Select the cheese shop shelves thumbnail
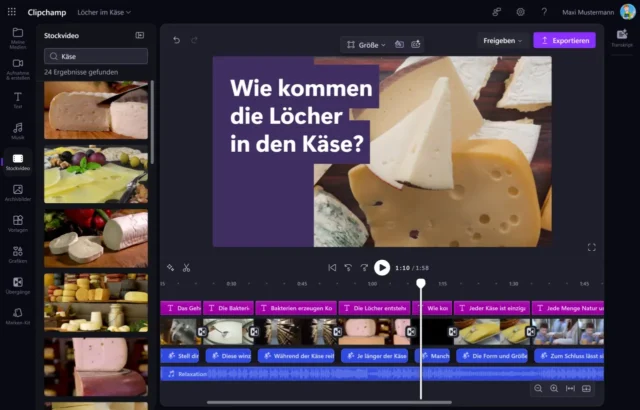Image resolution: width=640 pixels, height=410 pixels. [96, 302]
